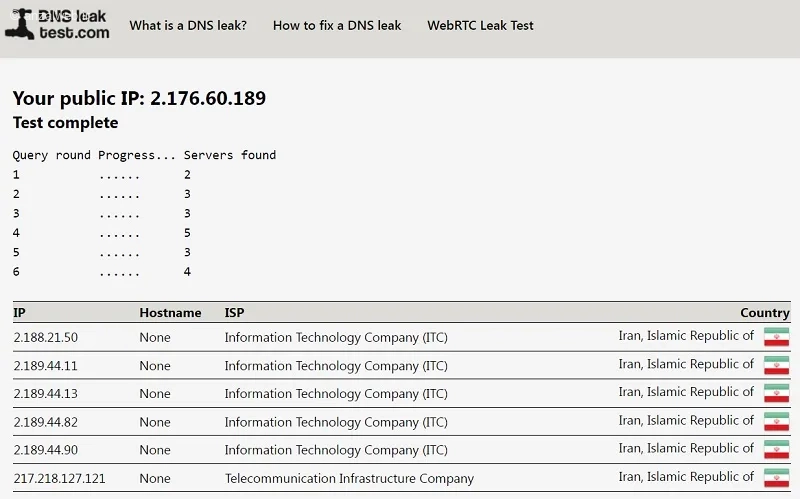Click 'Telecommunication Infrastructure Company' ISP cell
The height and width of the screenshot is (499, 800).
click(x=349, y=479)
